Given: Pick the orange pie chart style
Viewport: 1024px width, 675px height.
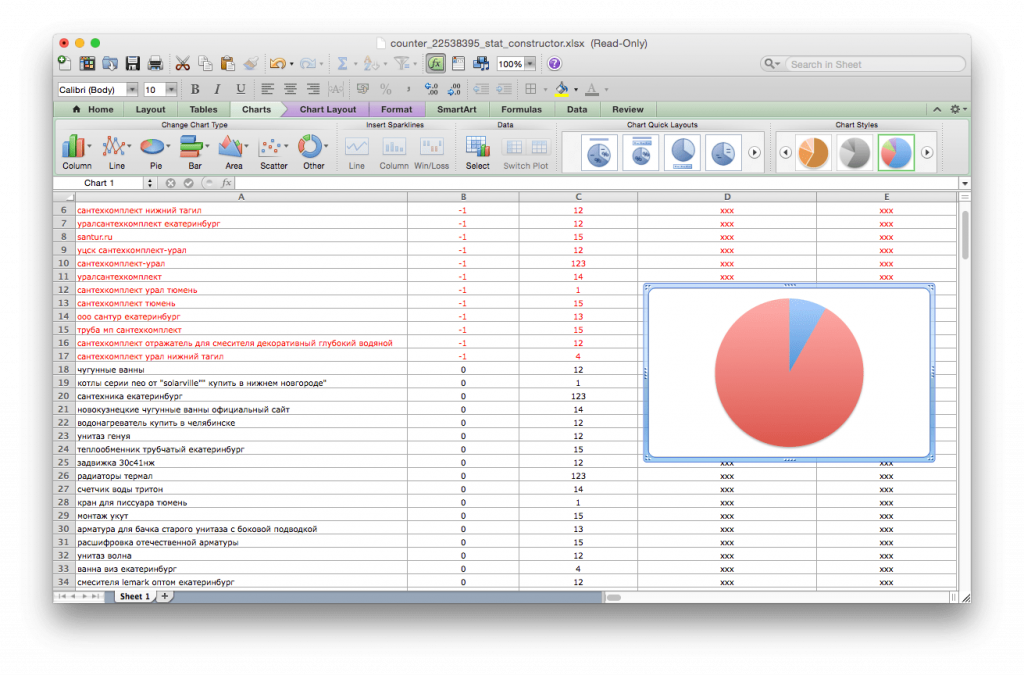Looking at the screenshot, I should point(813,152).
